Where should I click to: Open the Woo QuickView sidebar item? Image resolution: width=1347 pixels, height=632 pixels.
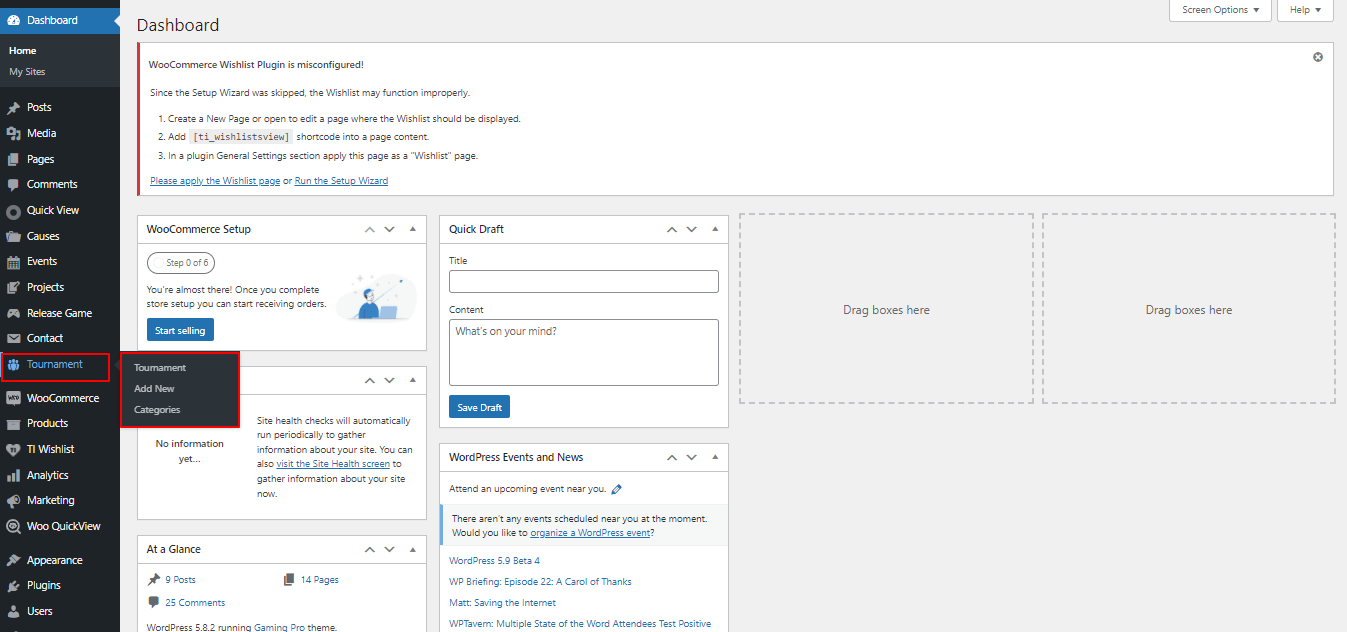(x=60, y=526)
